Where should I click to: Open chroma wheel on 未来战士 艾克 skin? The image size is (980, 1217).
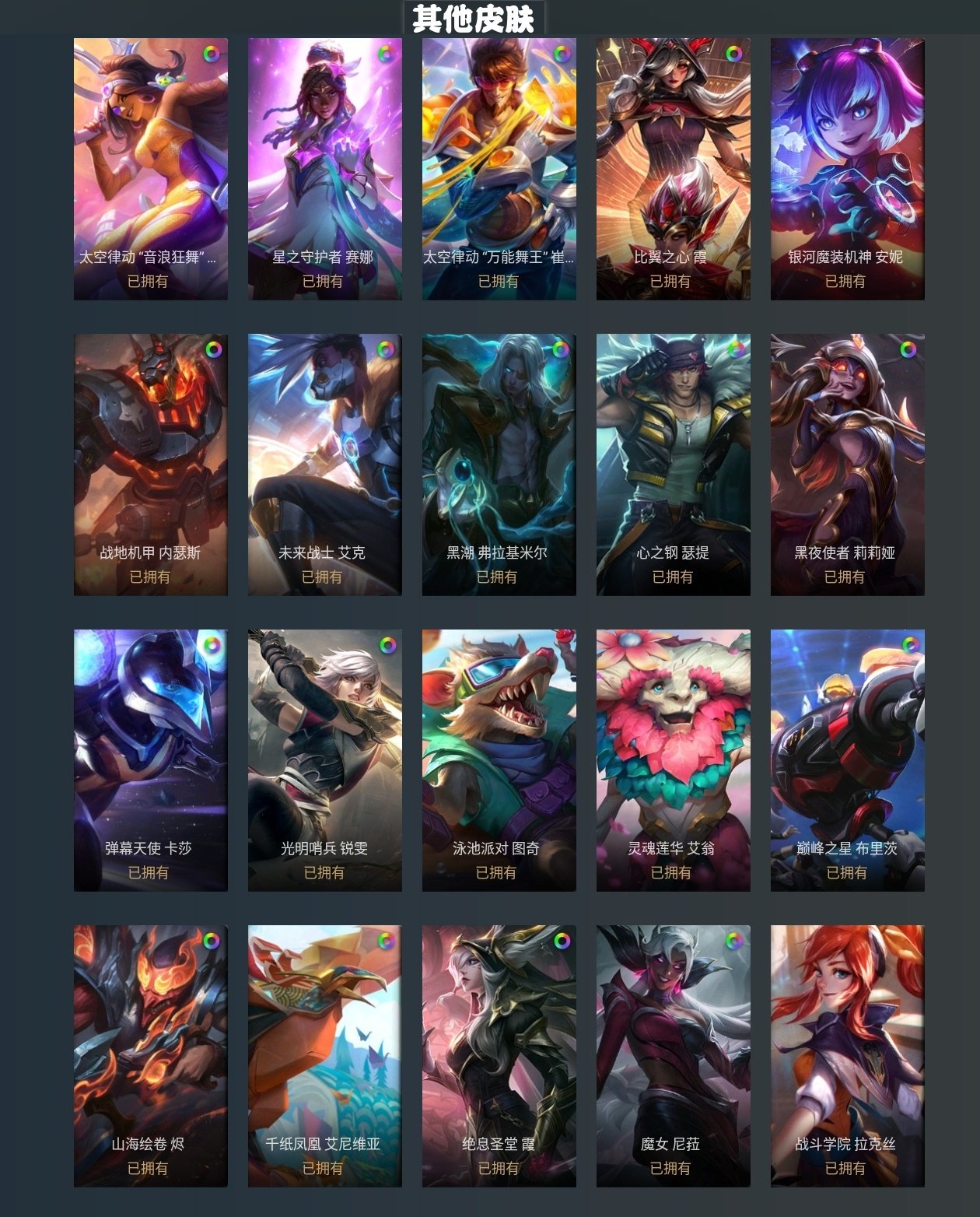point(386,349)
